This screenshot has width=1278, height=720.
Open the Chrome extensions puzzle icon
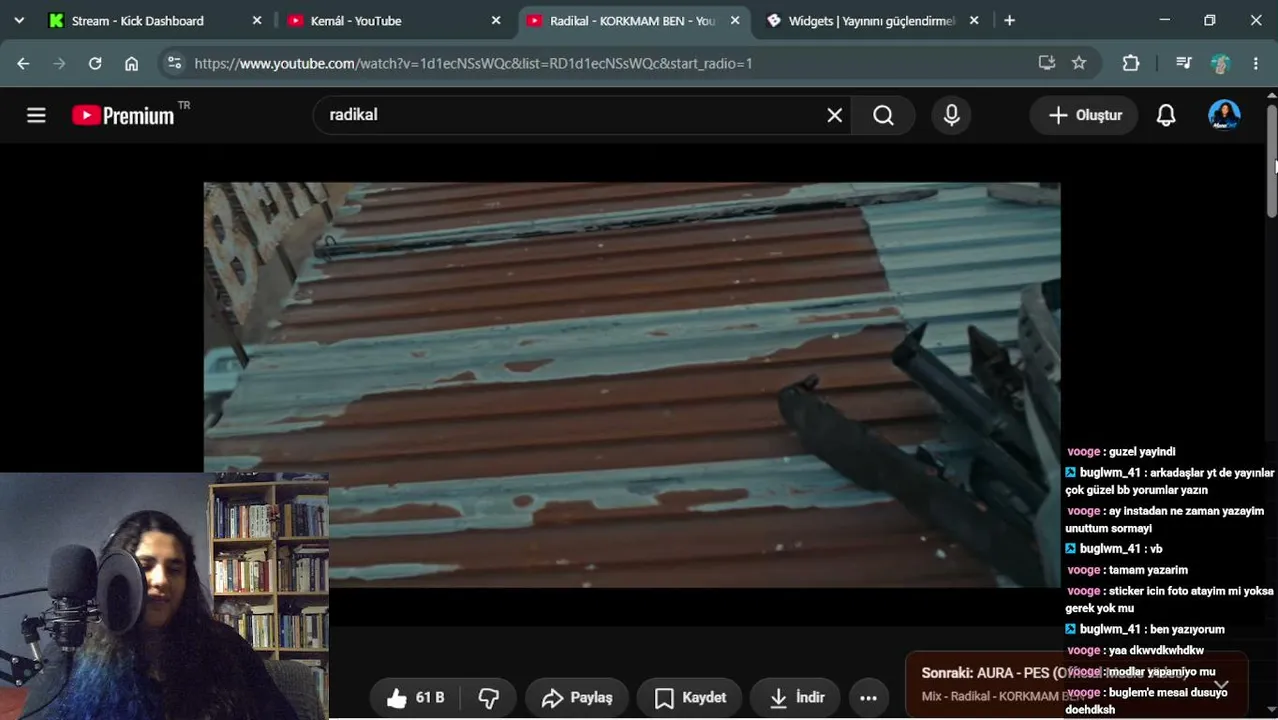[x=1131, y=63]
